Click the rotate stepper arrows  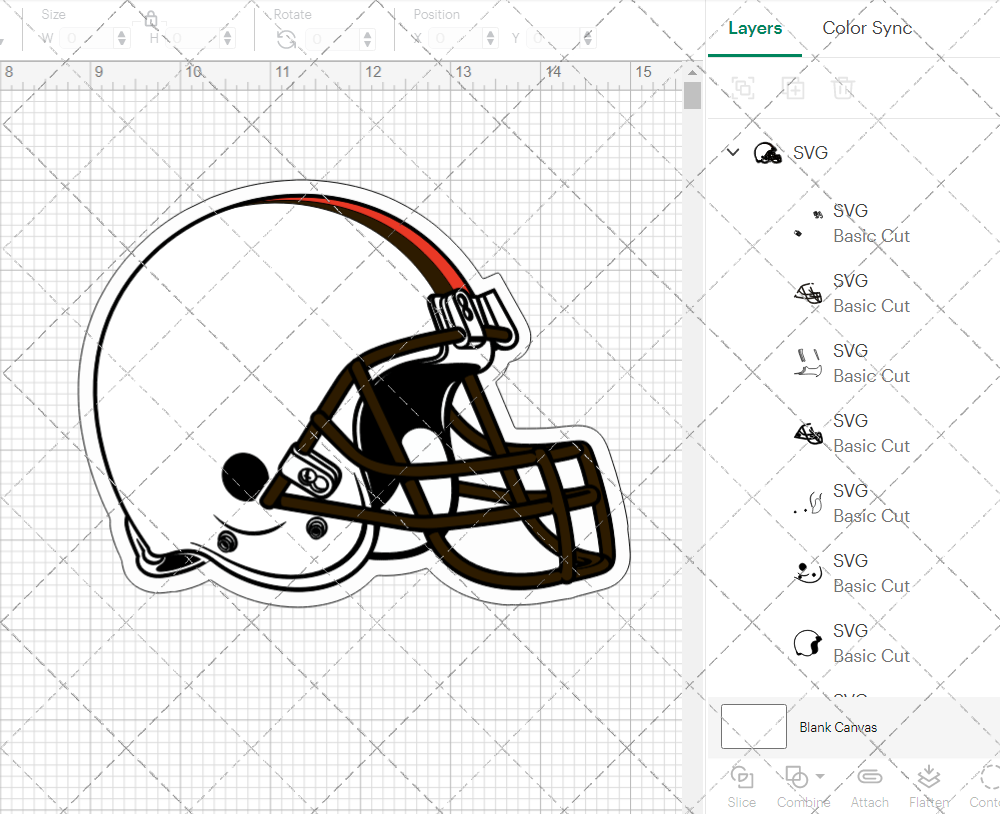(367, 39)
